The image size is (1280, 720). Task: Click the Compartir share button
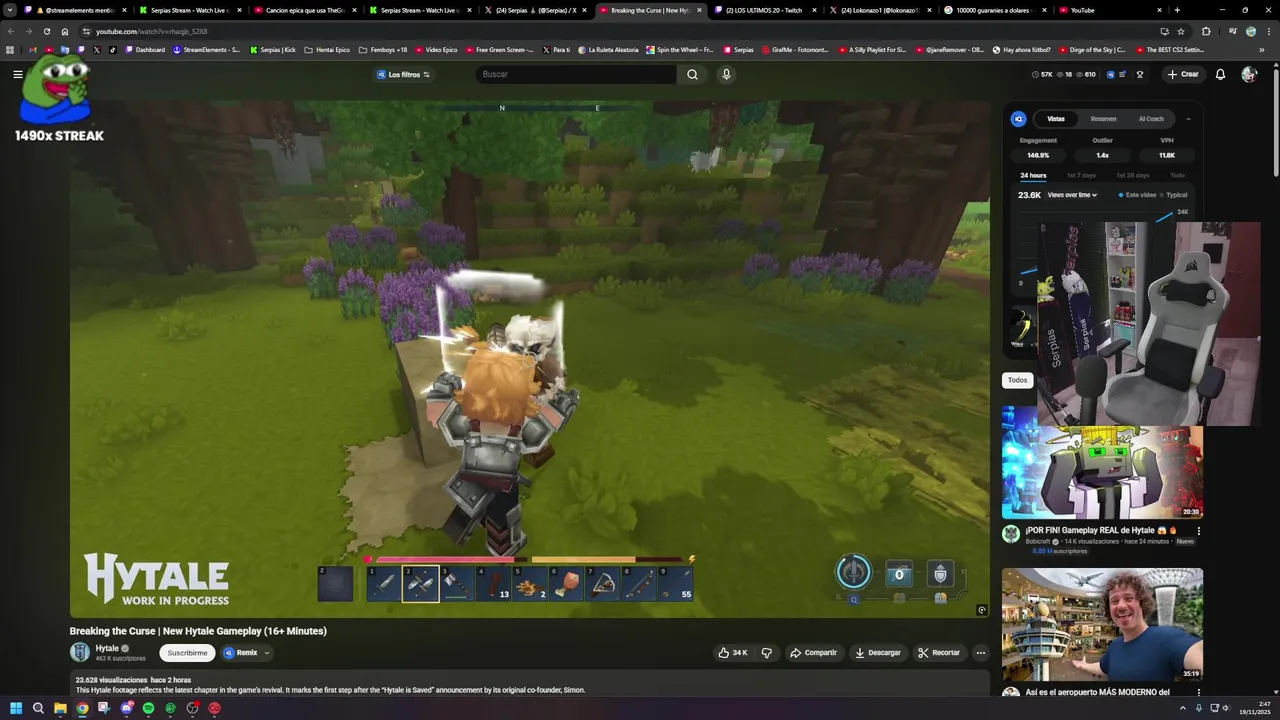(813, 652)
